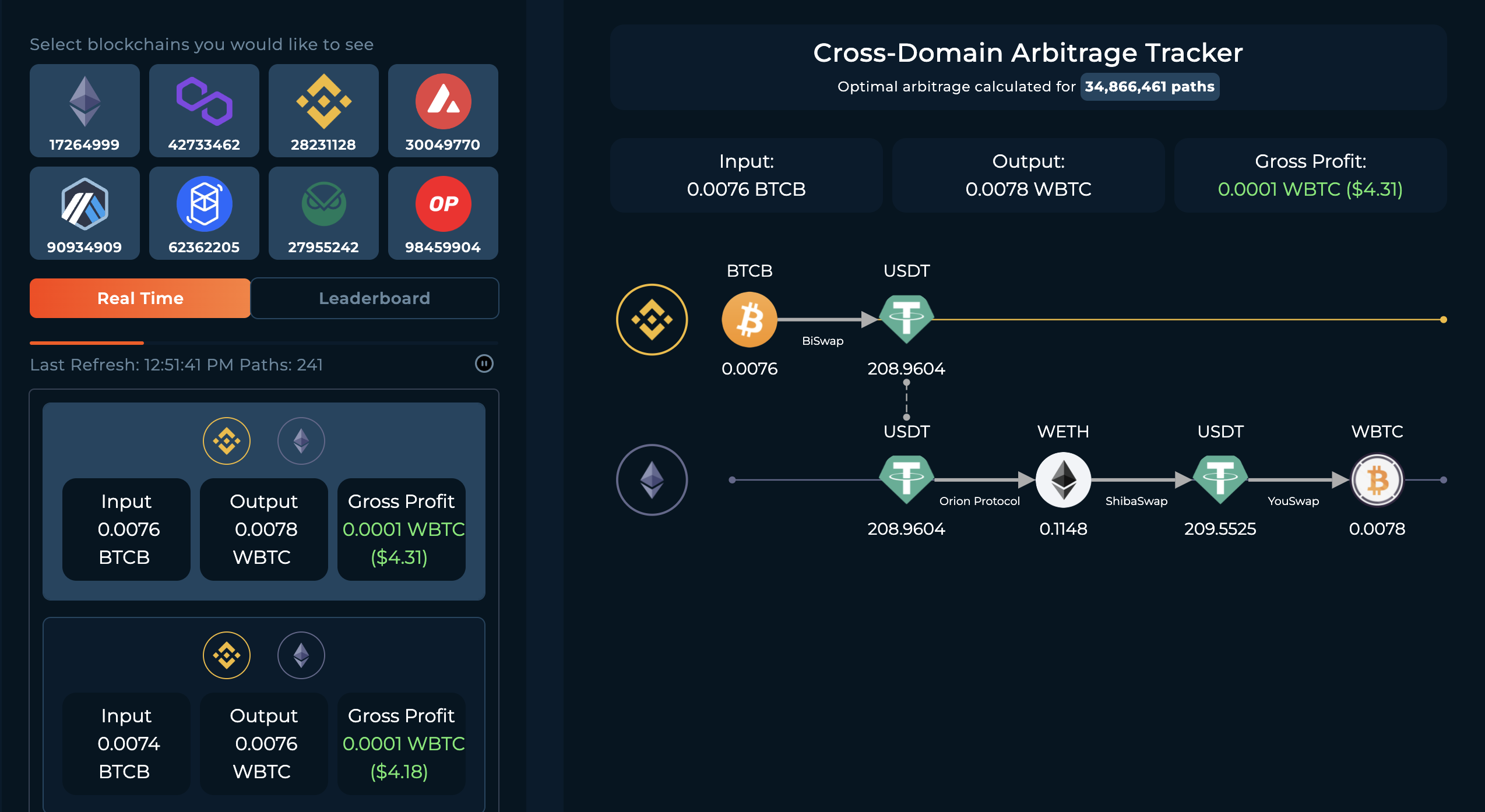Click the USDT token icon on BNB chain row
Screen dimensions: 1485x812
(x=906, y=319)
